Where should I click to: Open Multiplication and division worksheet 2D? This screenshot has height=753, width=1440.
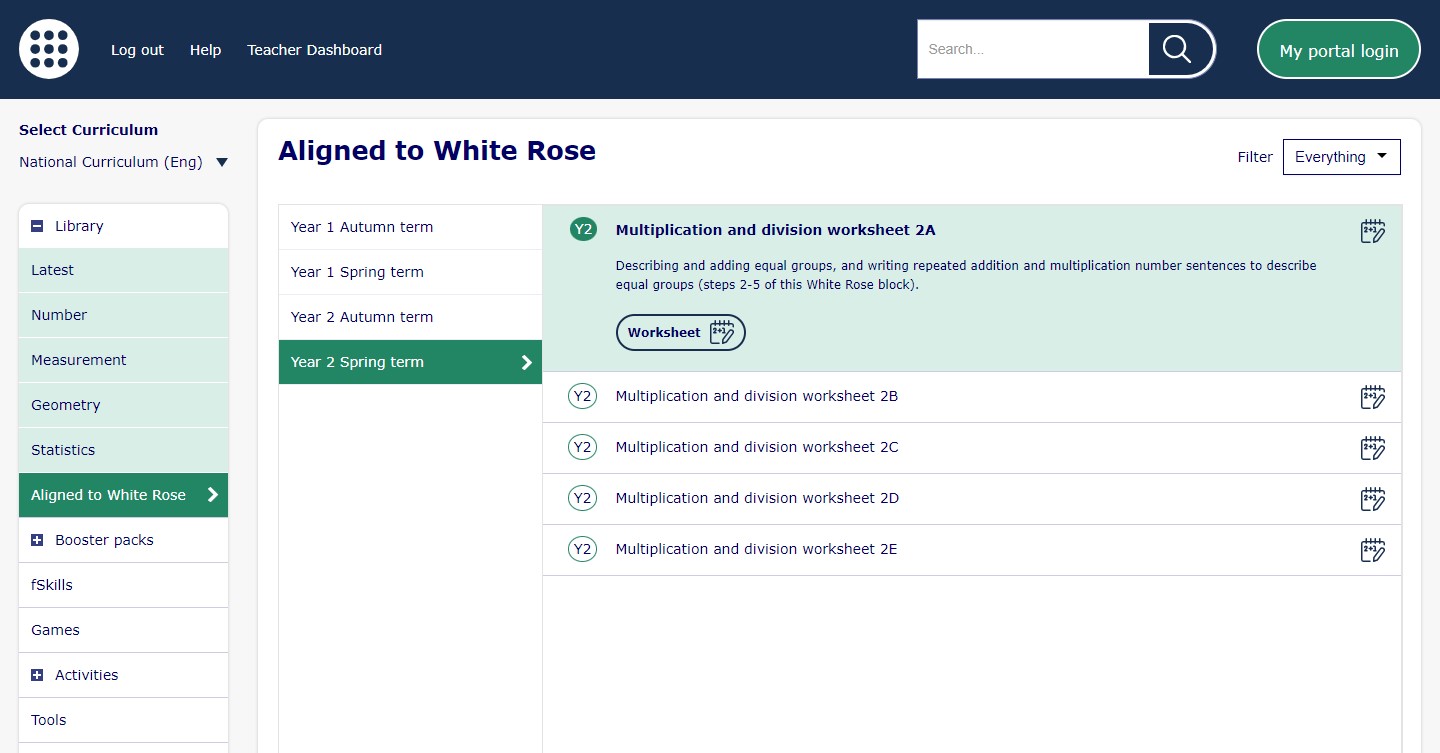[757, 498]
